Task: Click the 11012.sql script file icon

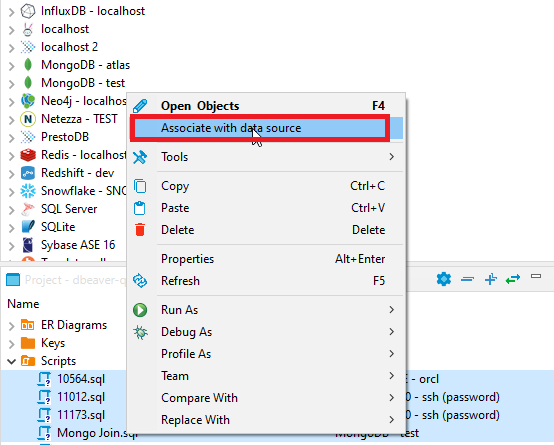Action: click(44, 397)
